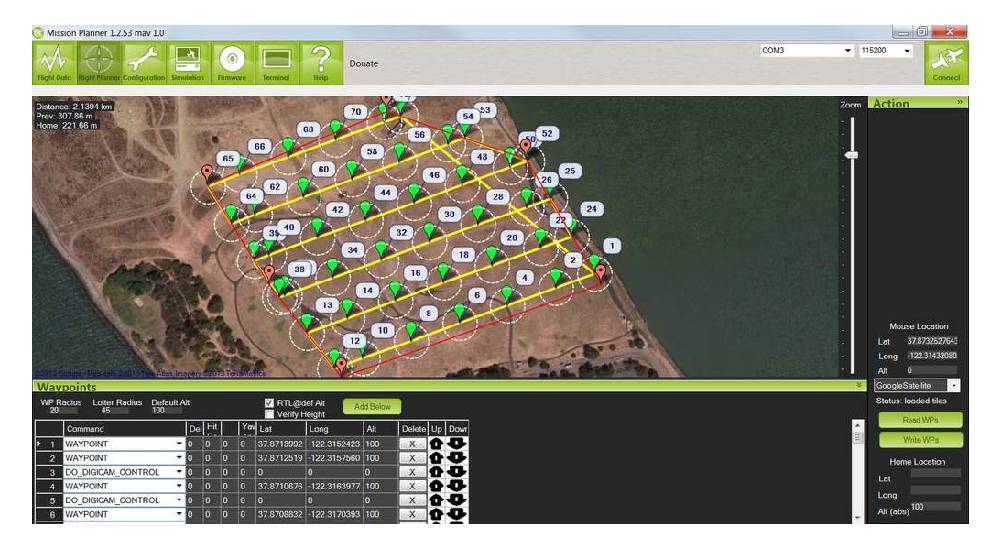Launch the Simulation screen

click(188, 66)
